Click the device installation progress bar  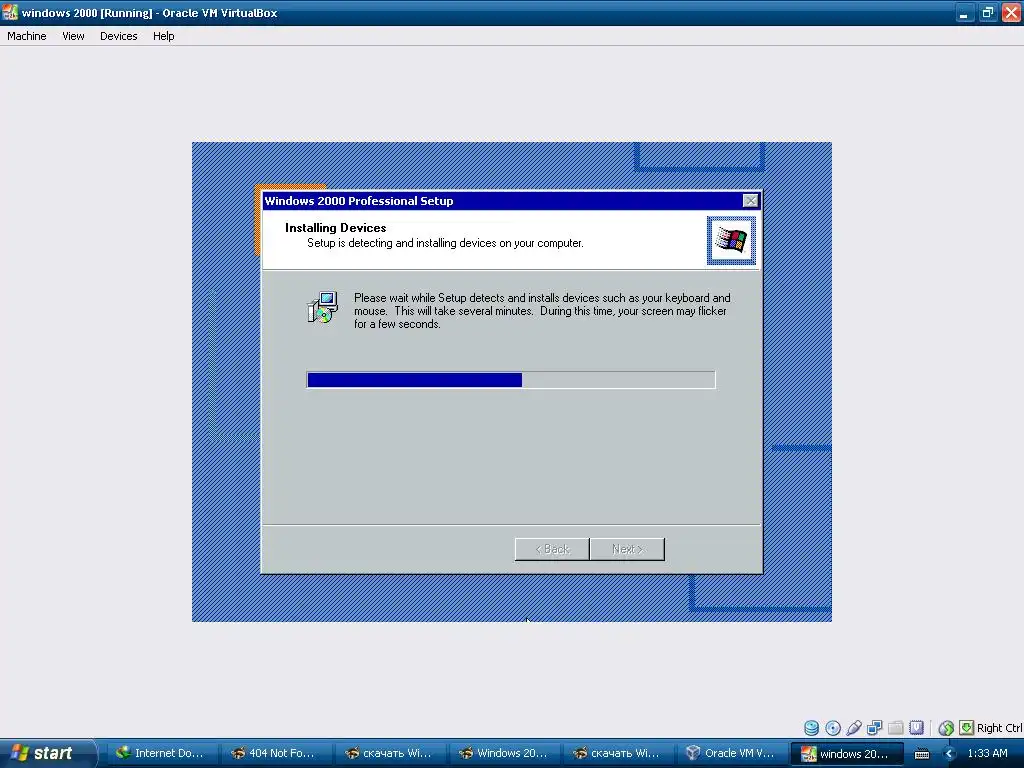tap(511, 379)
